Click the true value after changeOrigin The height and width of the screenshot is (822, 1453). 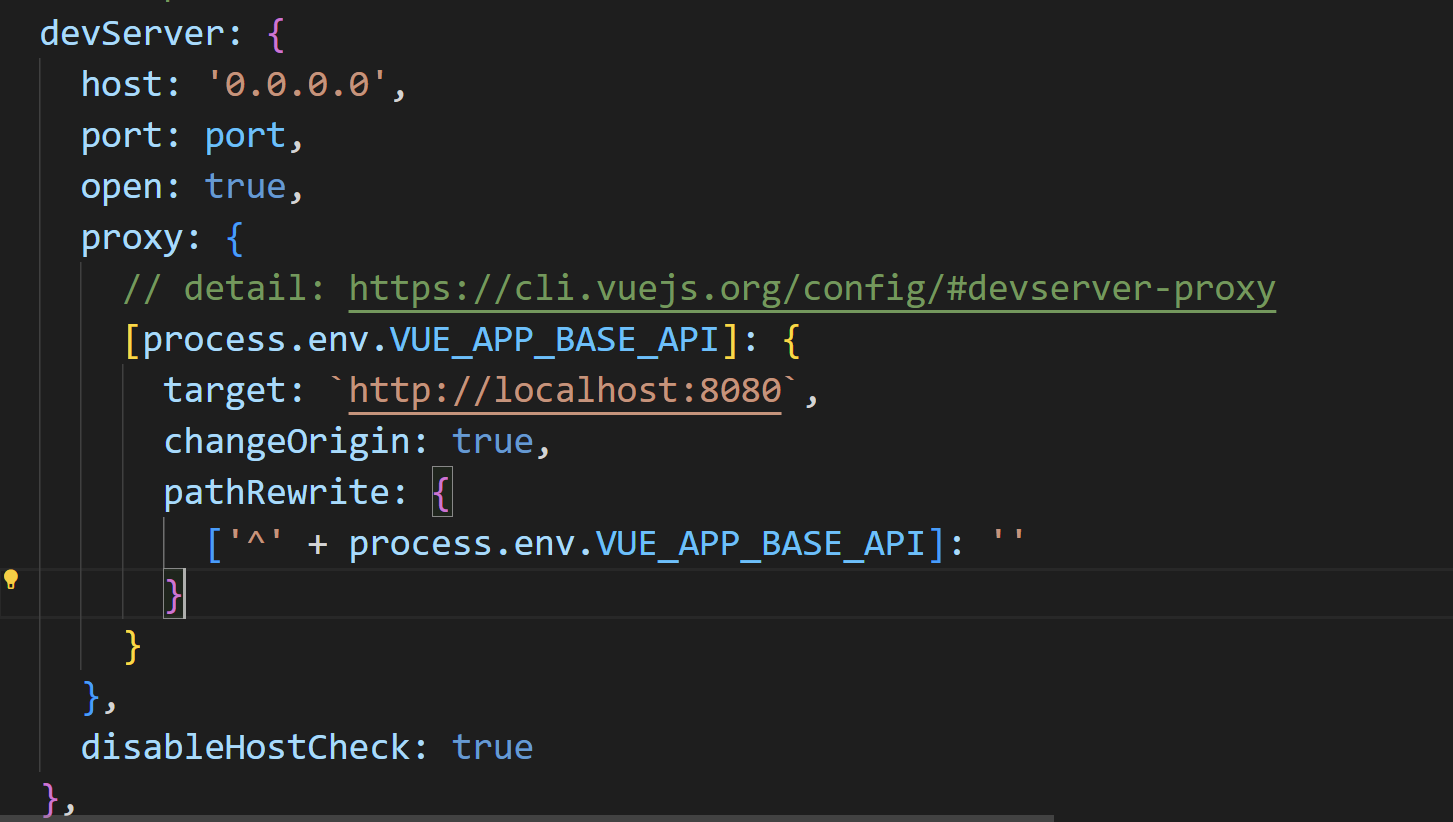[492, 442]
